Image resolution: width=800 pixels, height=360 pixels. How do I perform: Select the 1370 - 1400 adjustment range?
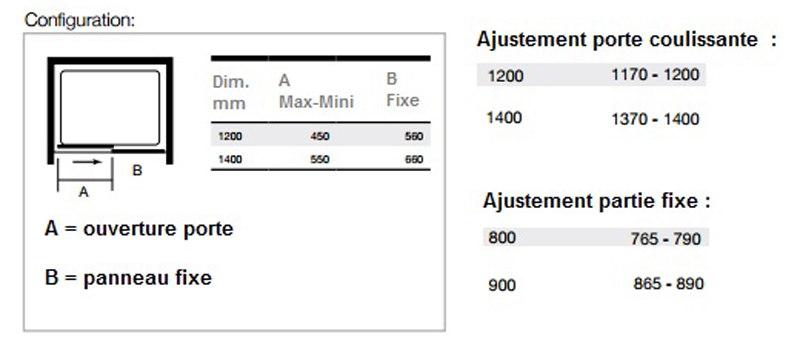(655, 119)
